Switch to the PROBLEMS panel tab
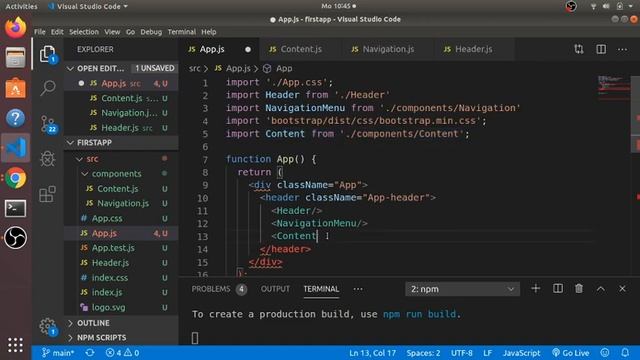640x360 pixels. [x=219, y=289]
